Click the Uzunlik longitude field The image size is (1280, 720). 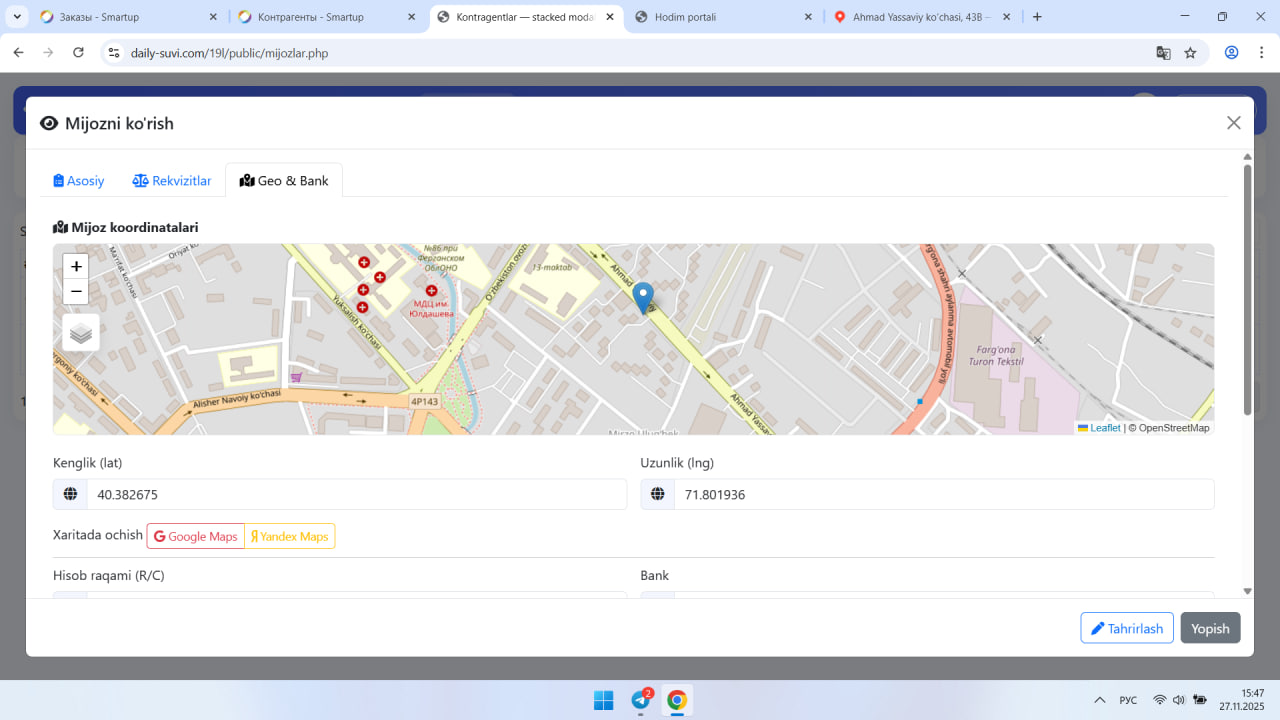(x=943, y=494)
